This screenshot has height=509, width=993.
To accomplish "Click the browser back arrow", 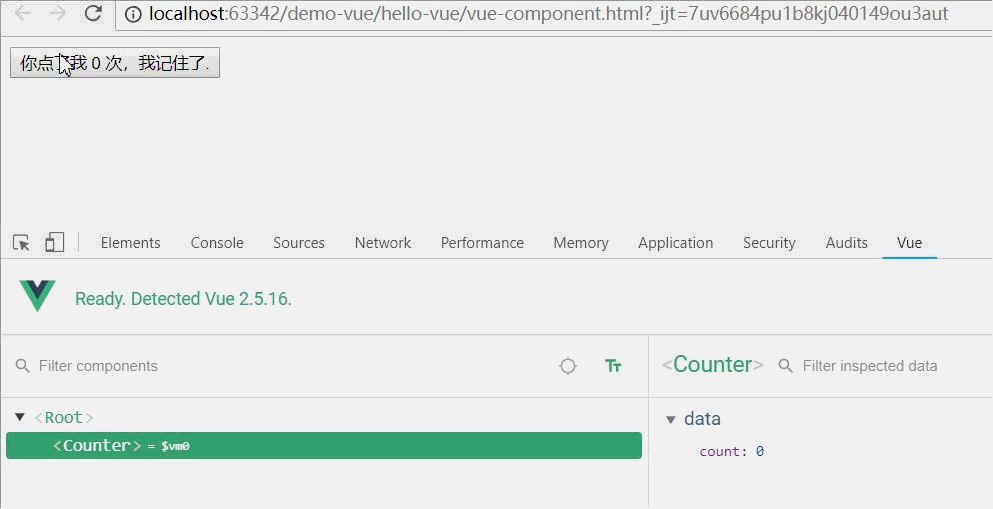I will click(x=22, y=14).
